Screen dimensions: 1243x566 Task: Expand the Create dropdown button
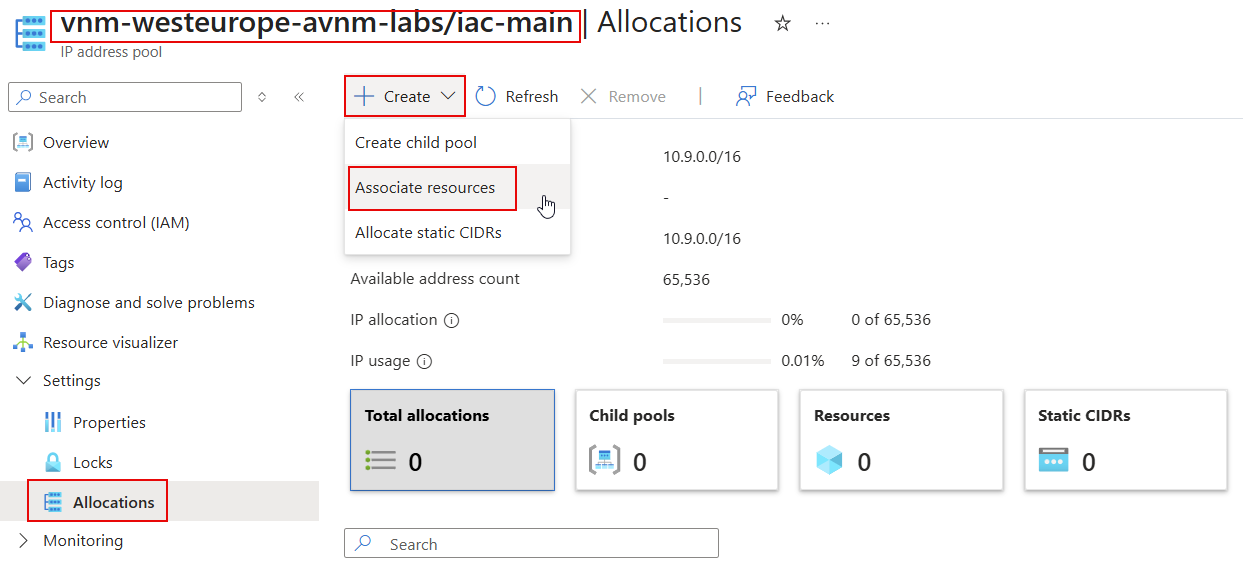coord(405,97)
